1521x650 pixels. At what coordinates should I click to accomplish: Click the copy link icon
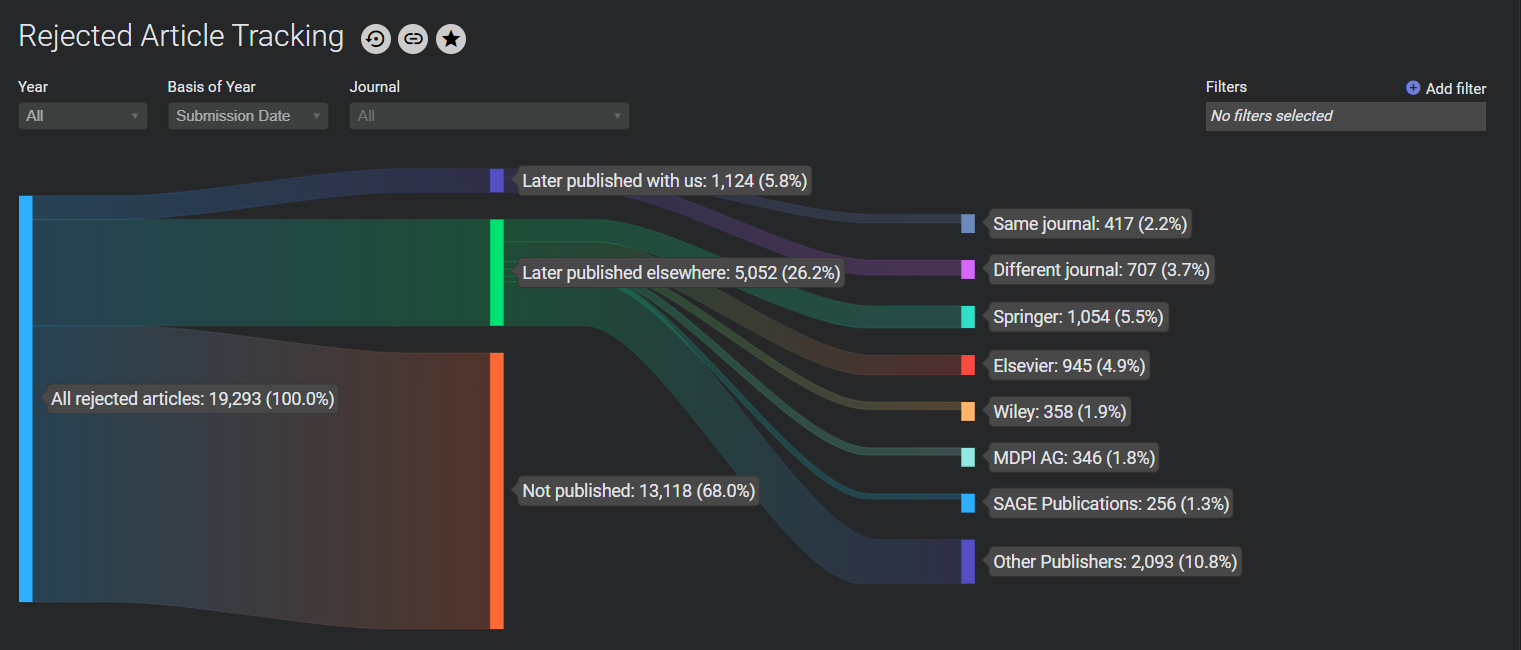click(413, 39)
